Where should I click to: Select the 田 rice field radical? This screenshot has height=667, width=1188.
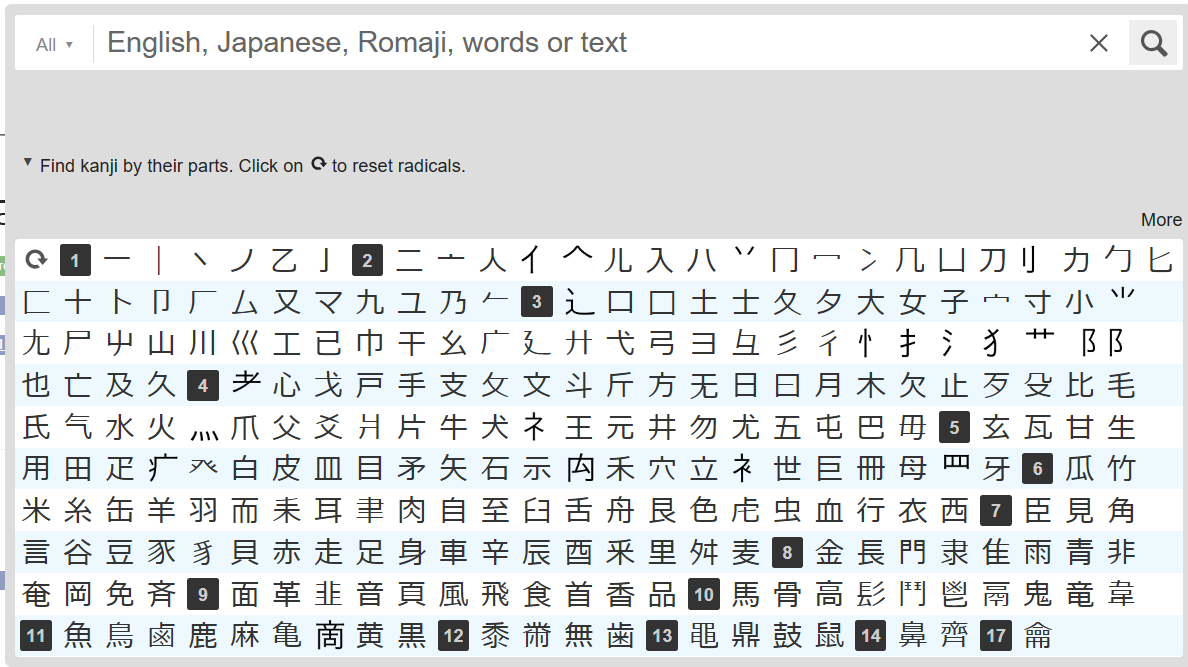pos(78,468)
